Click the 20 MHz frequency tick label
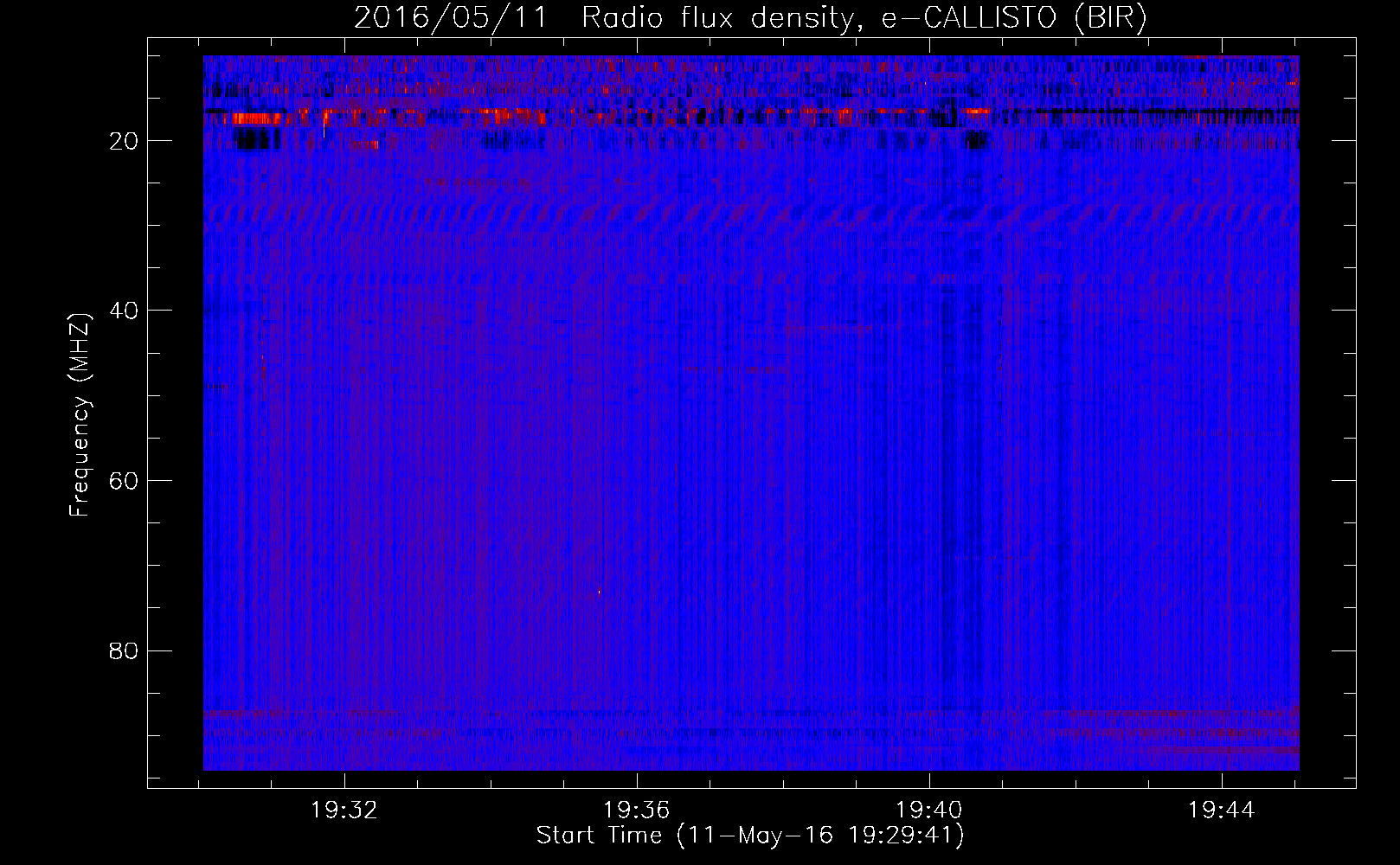The image size is (1400, 865). pos(124,141)
